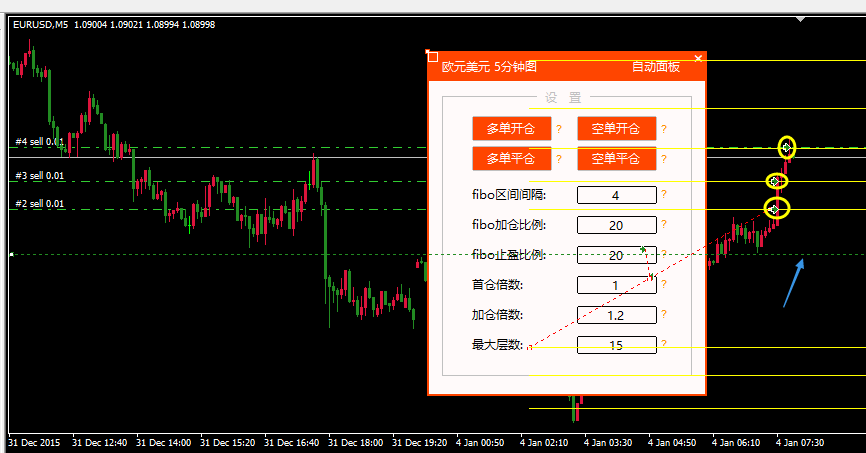The height and width of the screenshot is (453, 866).
Task: Click the panel corner square handle icon
Action: click(432, 56)
